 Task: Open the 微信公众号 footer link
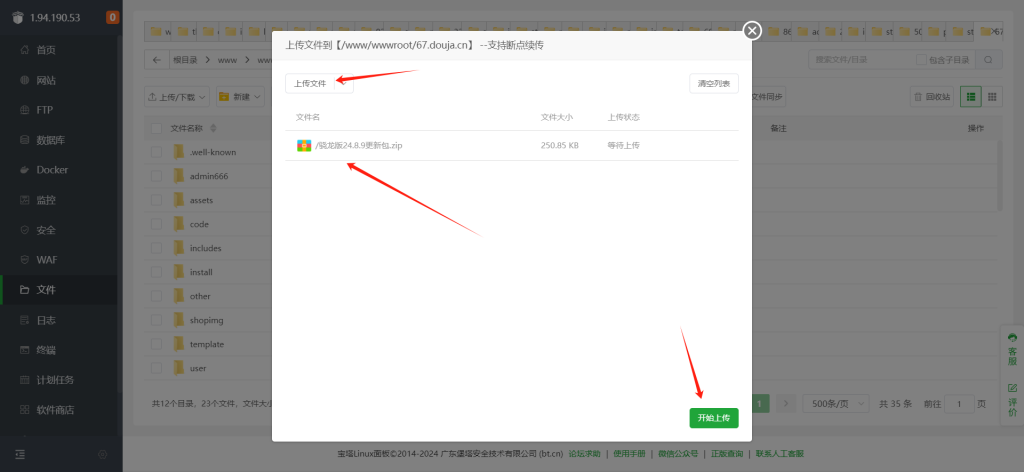click(x=678, y=454)
